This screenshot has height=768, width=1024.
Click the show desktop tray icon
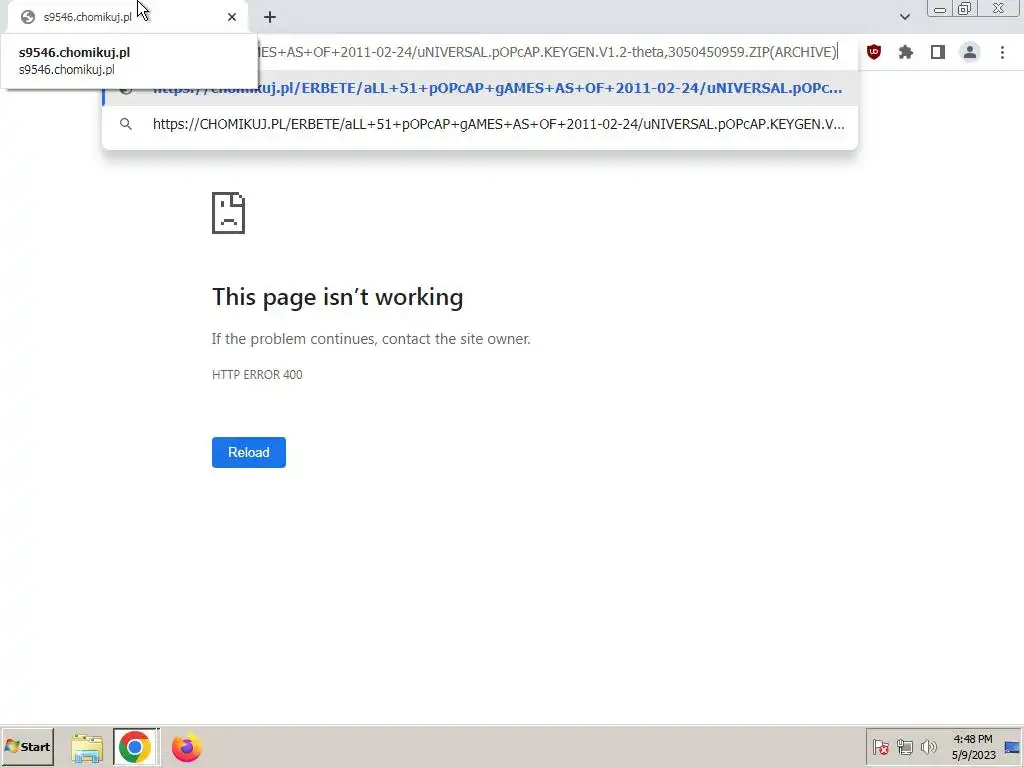pyautogui.click(x=1012, y=747)
